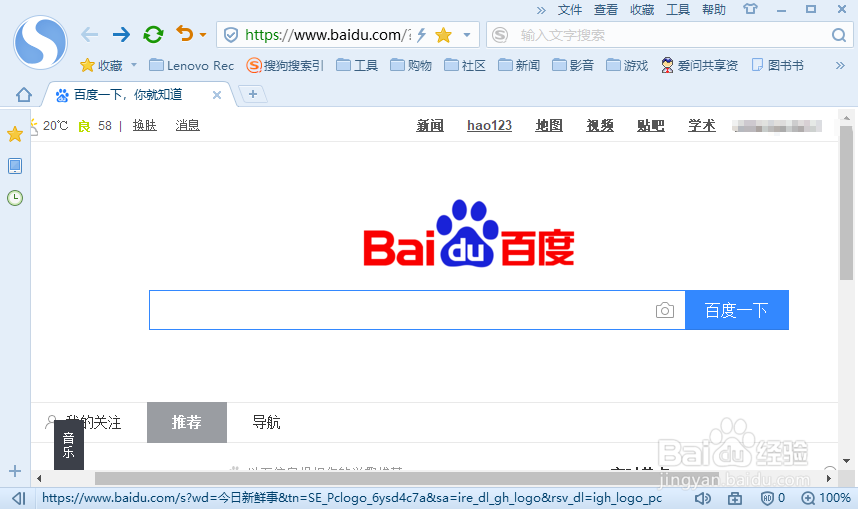Click the lightning speed mode icon

(x=421, y=35)
